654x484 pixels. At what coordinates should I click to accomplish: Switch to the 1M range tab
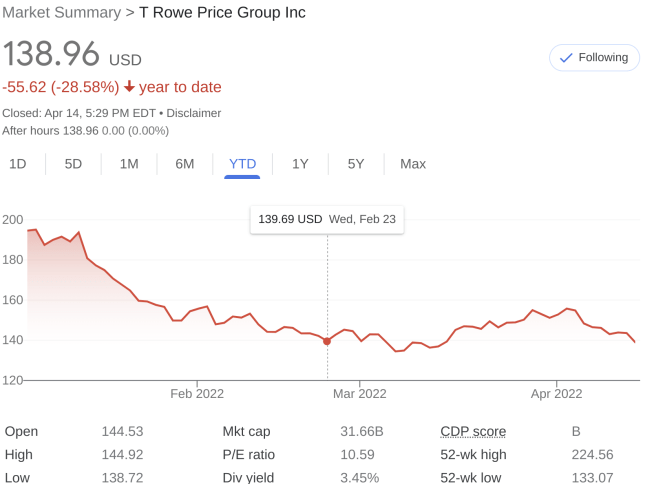(x=129, y=164)
